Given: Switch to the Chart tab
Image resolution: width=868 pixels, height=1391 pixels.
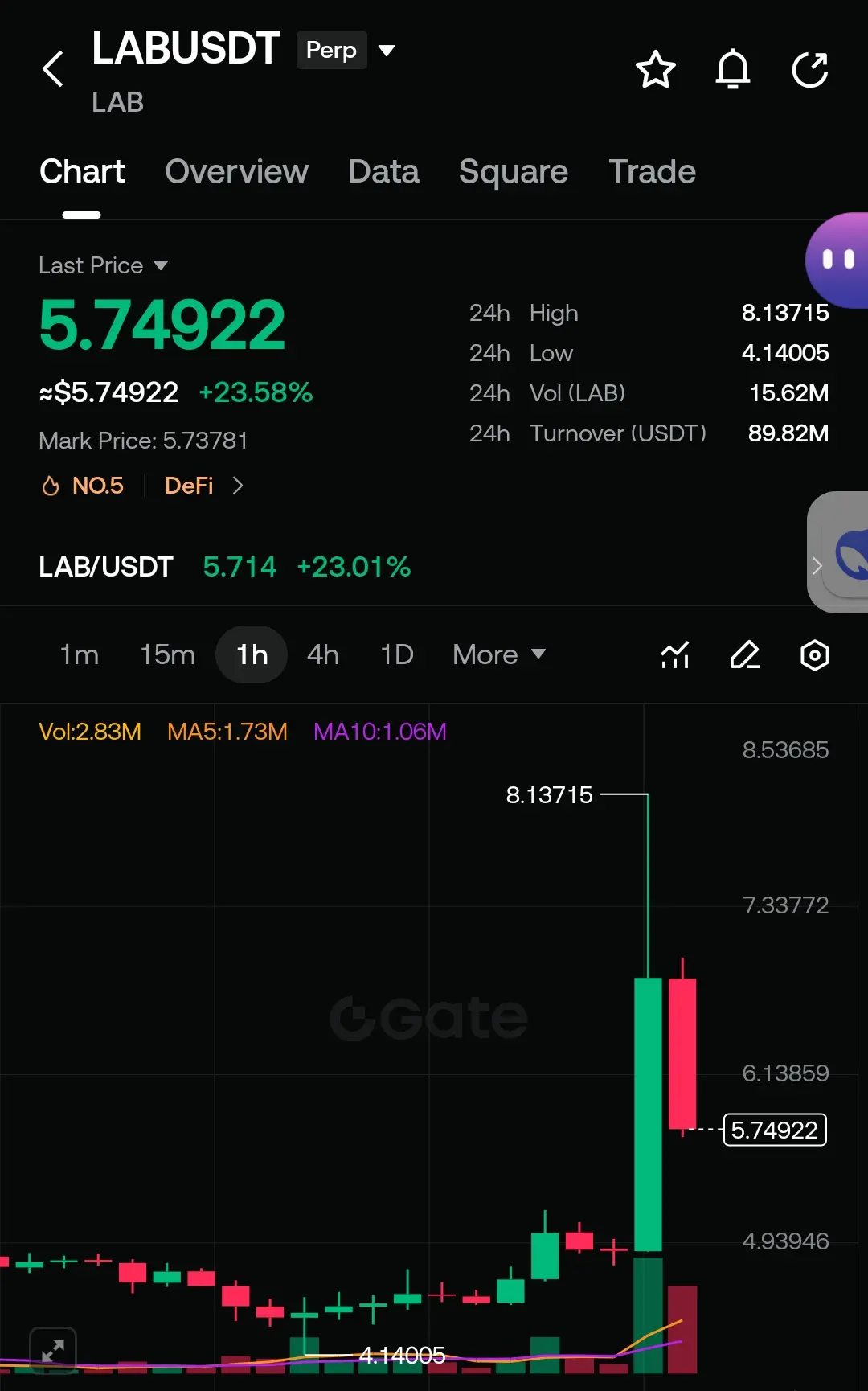Looking at the screenshot, I should pos(82,171).
